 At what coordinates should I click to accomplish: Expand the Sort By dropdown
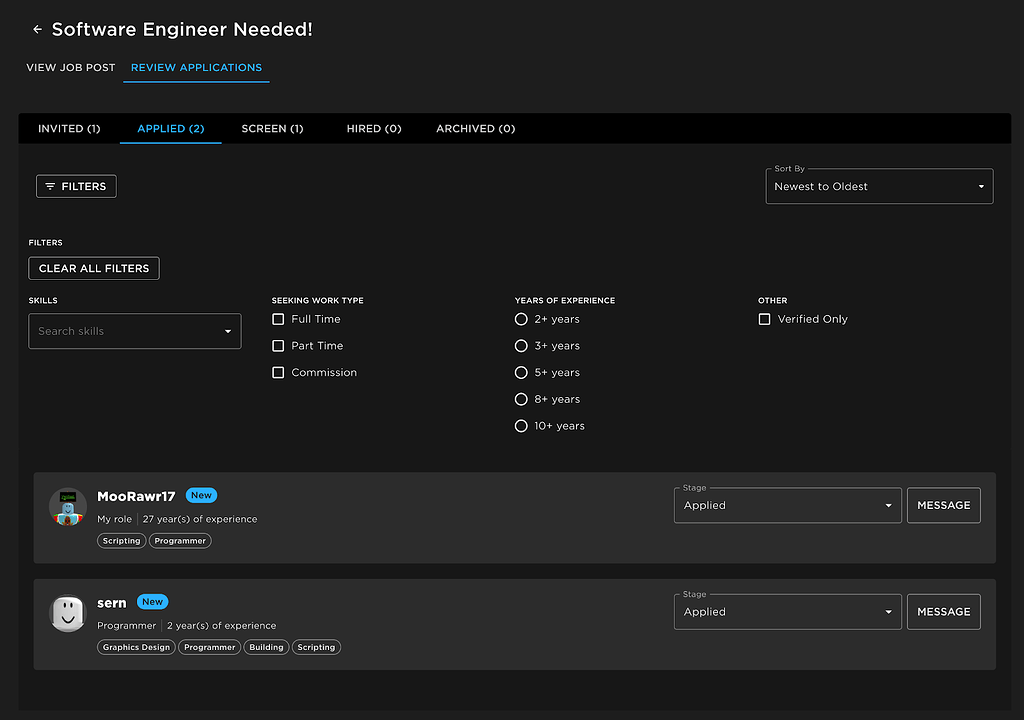[x=879, y=187]
